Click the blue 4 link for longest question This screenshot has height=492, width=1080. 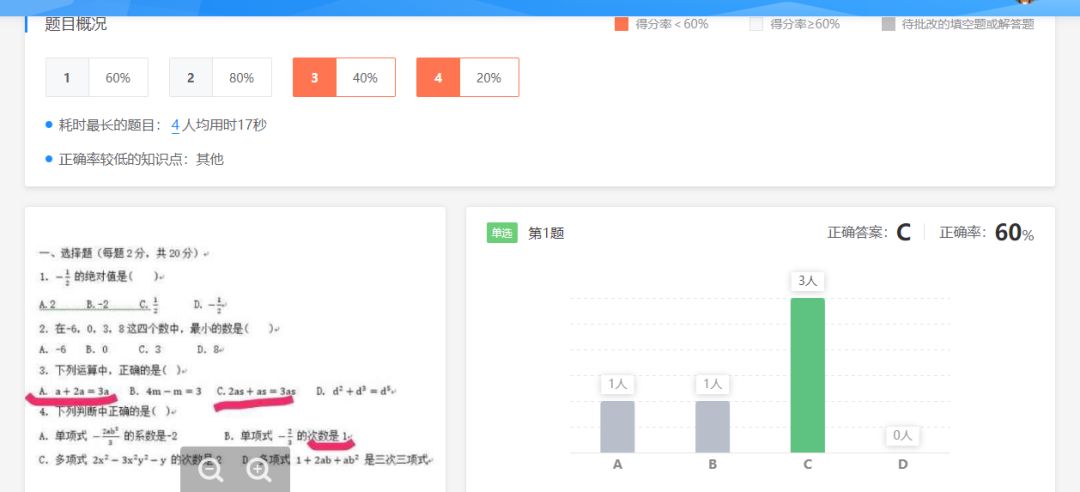tap(175, 125)
